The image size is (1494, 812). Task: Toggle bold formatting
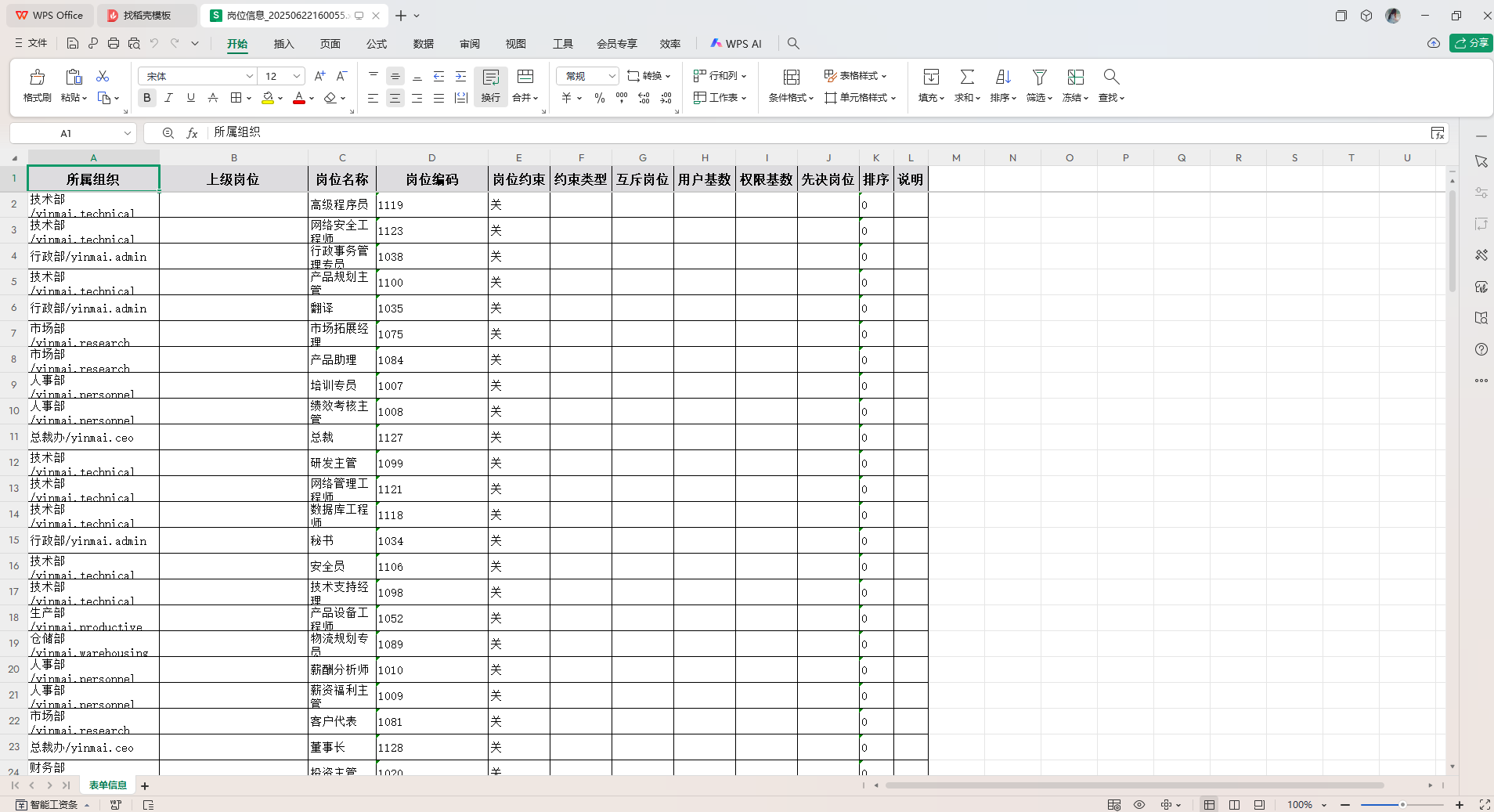coord(147,98)
